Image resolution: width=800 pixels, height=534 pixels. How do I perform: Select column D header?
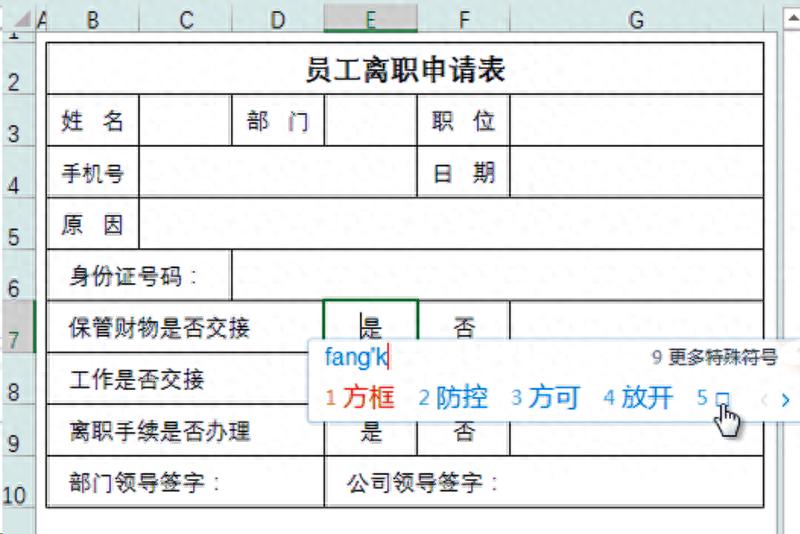(278, 20)
